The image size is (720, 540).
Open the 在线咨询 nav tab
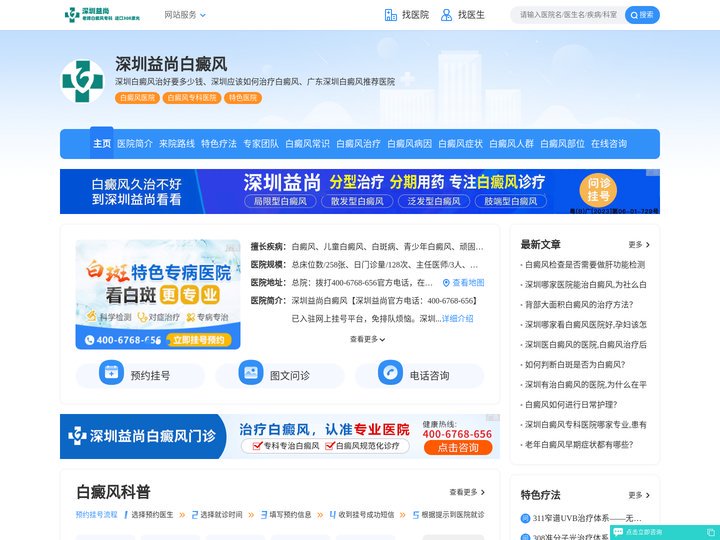tap(609, 143)
